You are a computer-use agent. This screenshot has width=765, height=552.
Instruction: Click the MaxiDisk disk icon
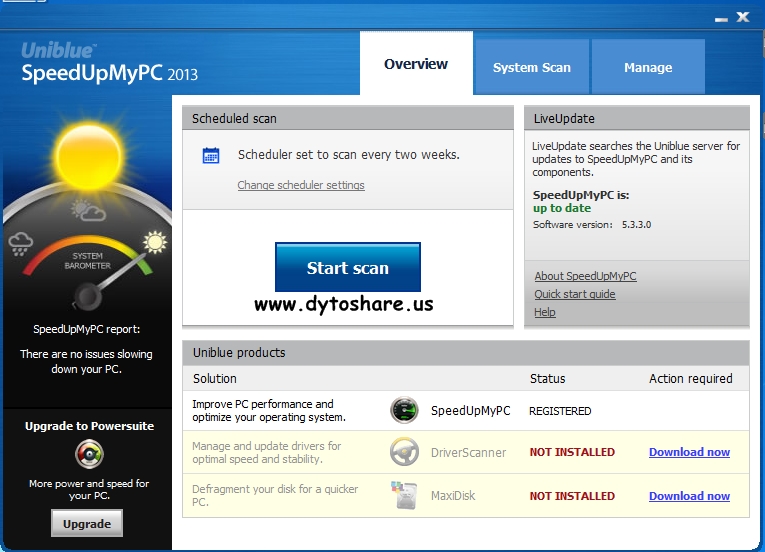pos(404,495)
